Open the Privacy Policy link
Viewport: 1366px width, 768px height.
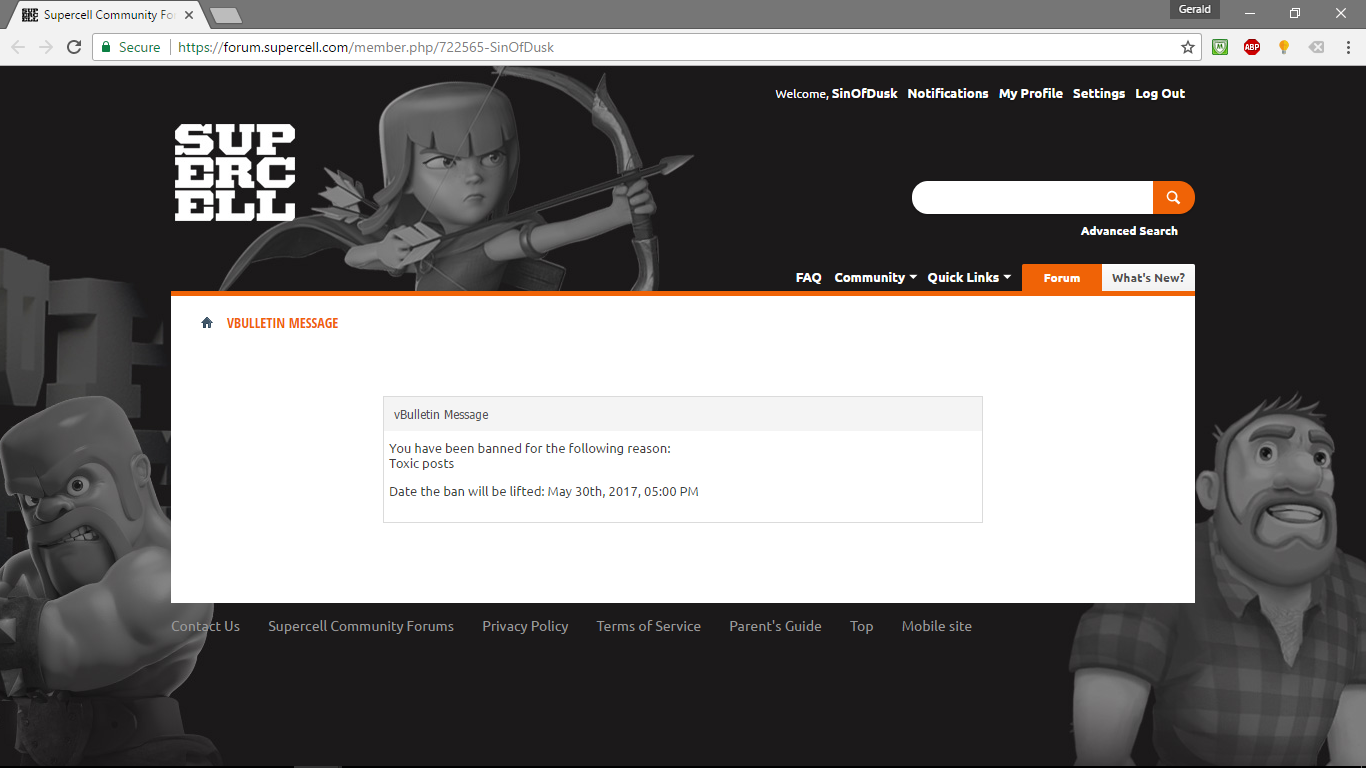(525, 626)
